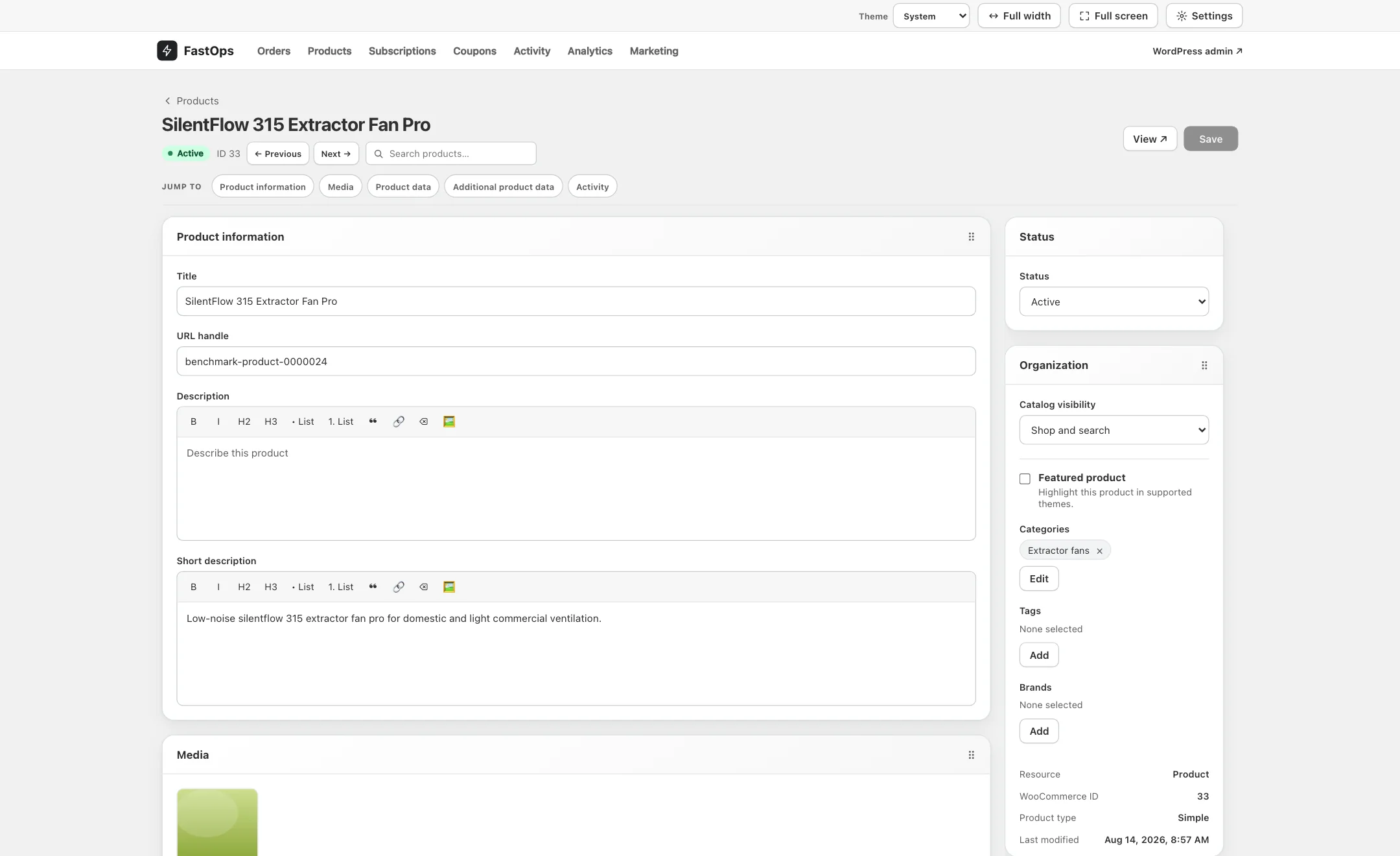1400x856 pixels.
Task: Jump to Media section
Action: coord(340,187)
